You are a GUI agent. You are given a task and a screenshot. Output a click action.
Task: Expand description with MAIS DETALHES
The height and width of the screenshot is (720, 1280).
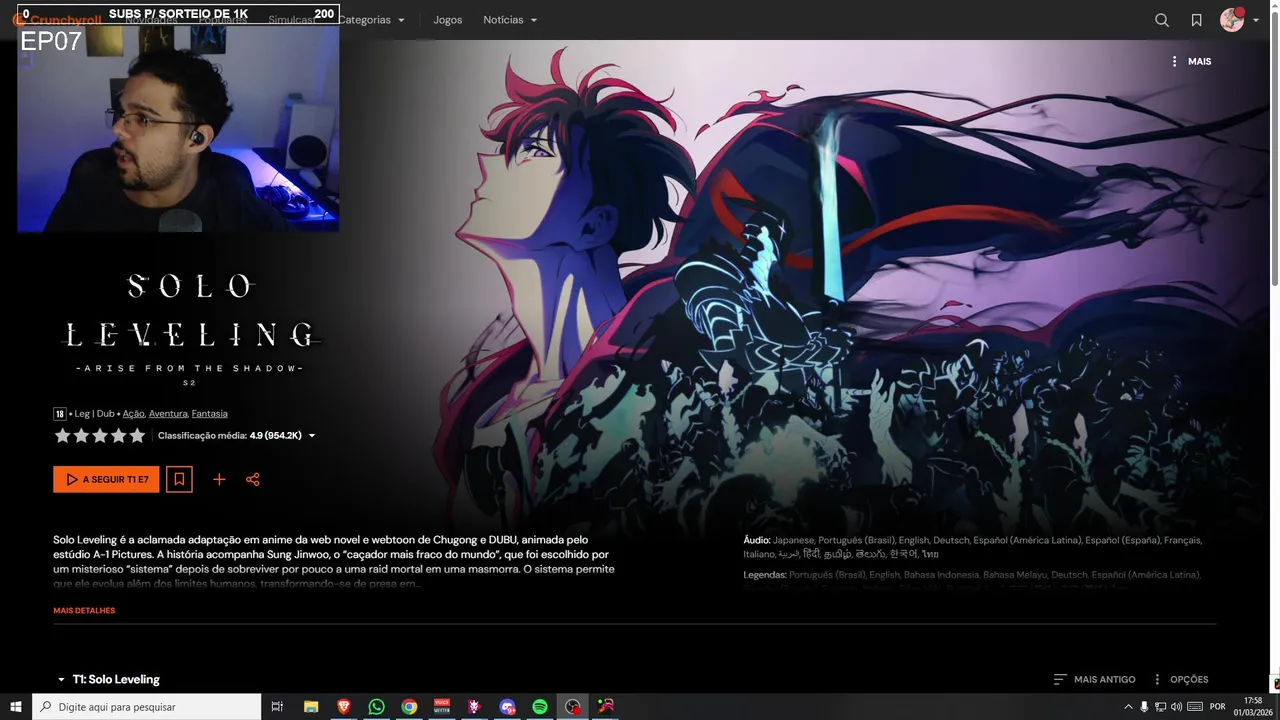tap(84, 610)
